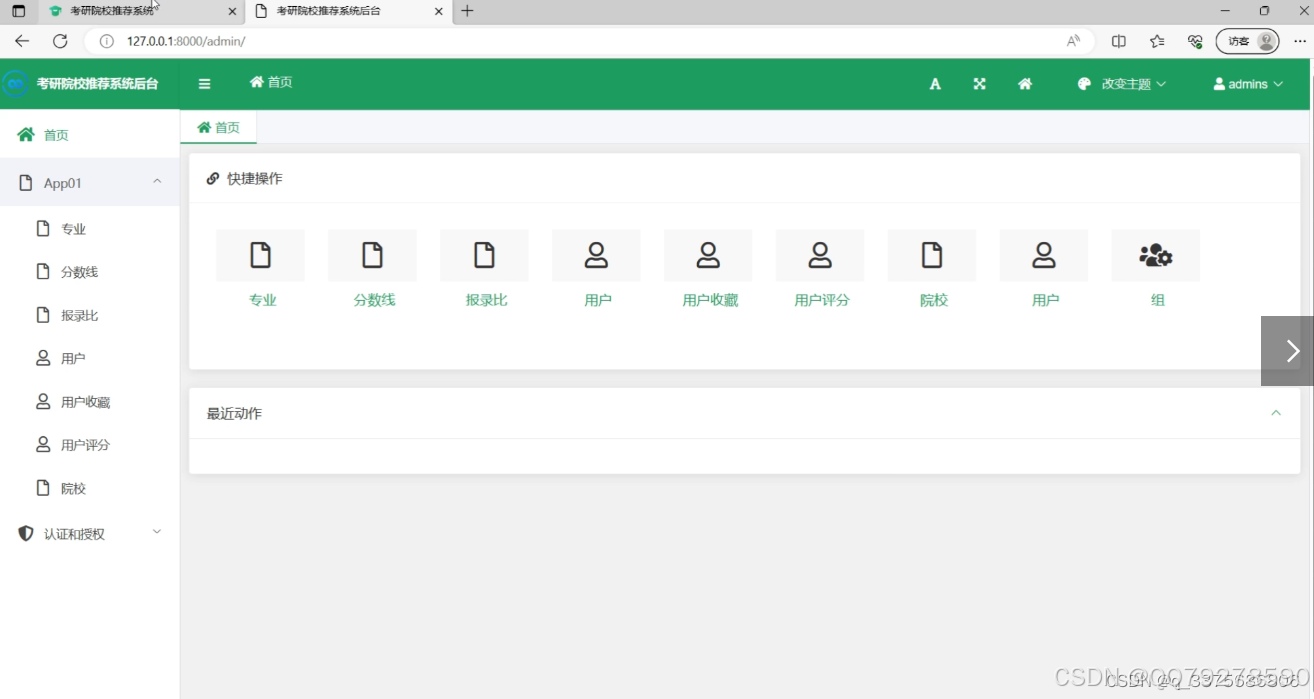Image resolution: width=1314 pixels, height=699 pixels.
Task: Click the 分数线 quick action label
Action: click(x=374, y=300)
